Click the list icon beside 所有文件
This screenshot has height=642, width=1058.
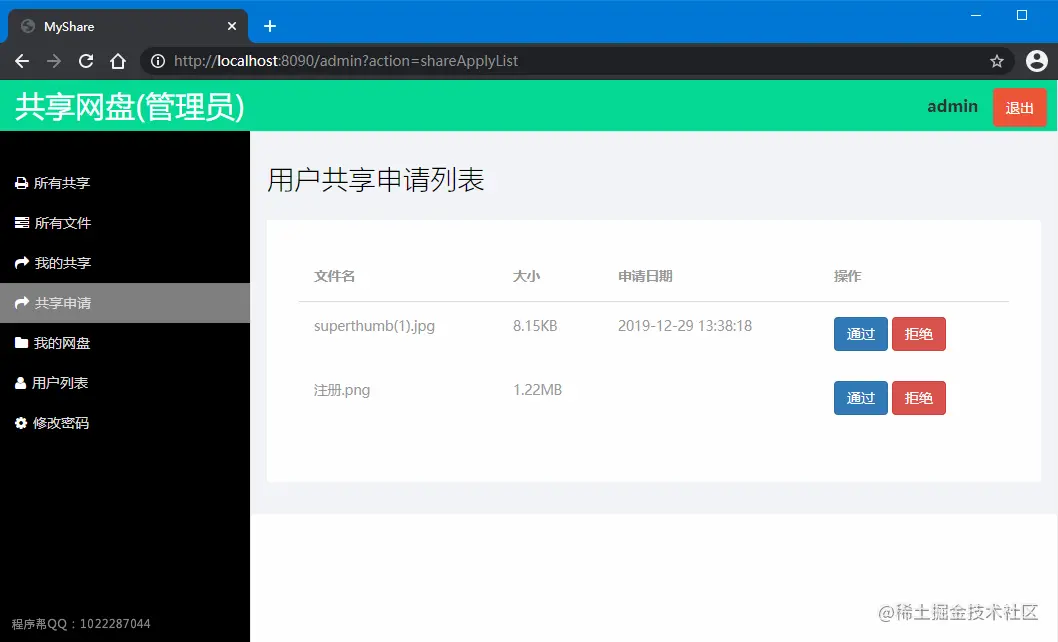[22, 223]
